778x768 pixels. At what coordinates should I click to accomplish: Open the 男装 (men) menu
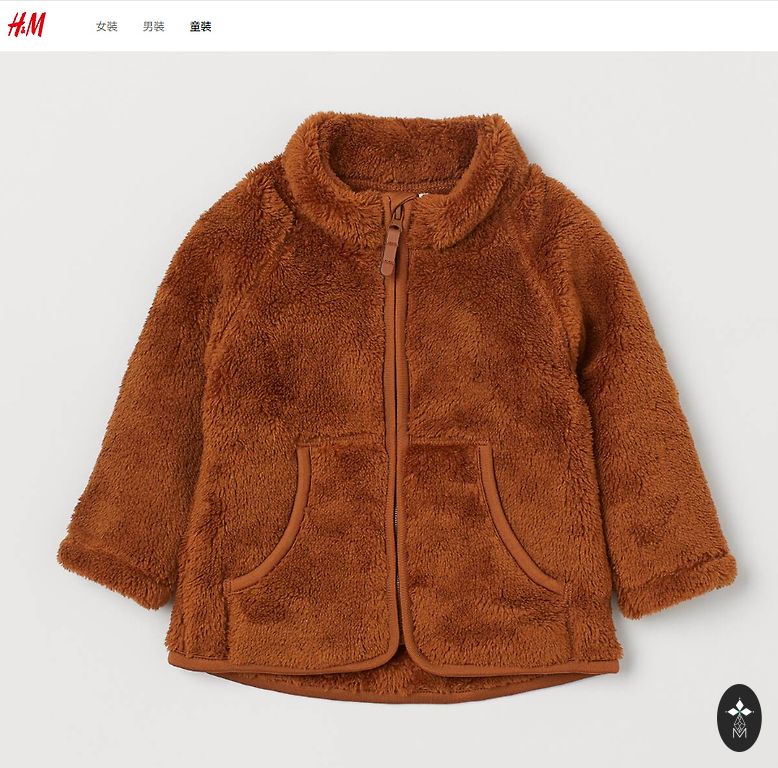pyautogui.click(x=153, y=26)
